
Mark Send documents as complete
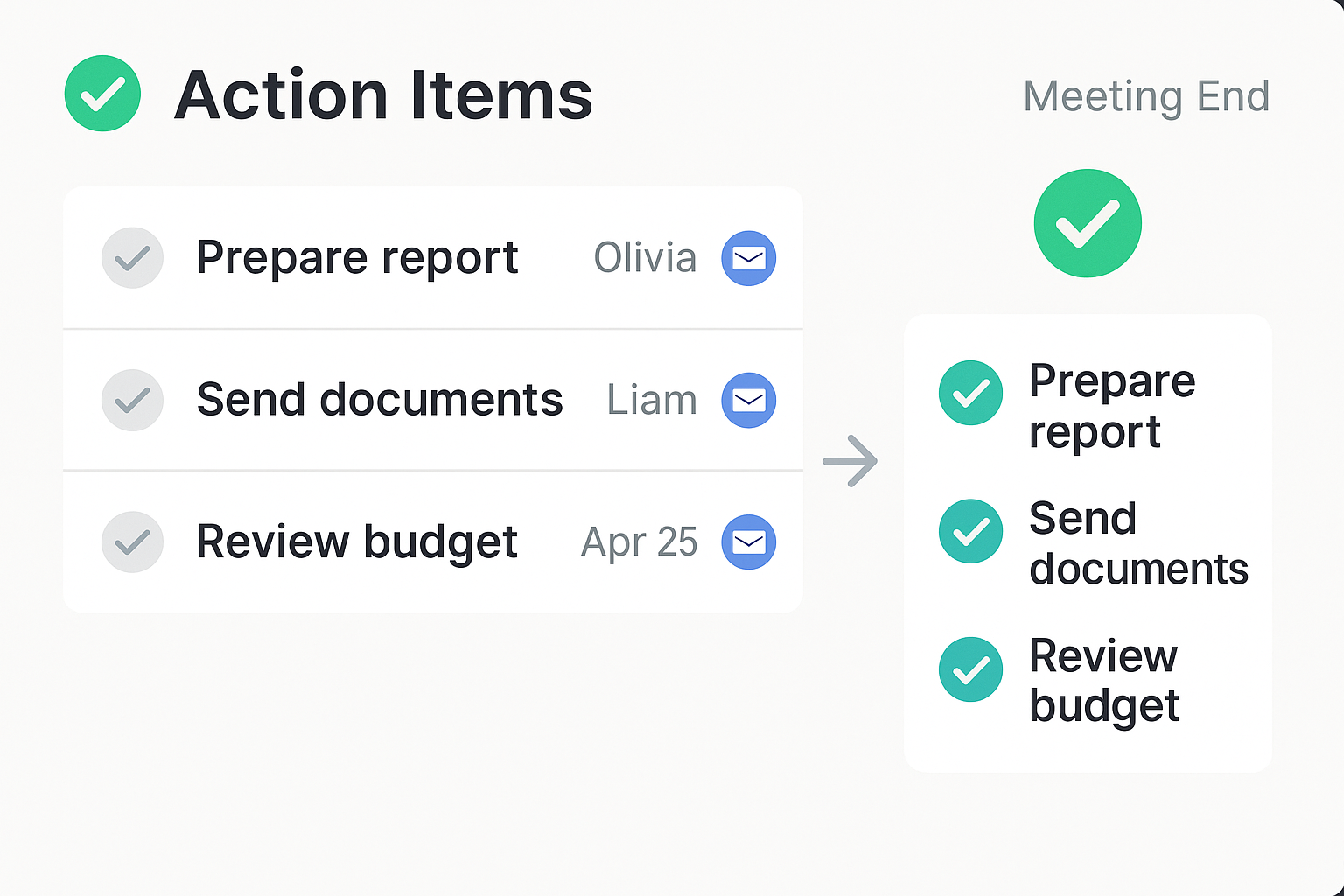pyautogui.click(x=132, y=401)
